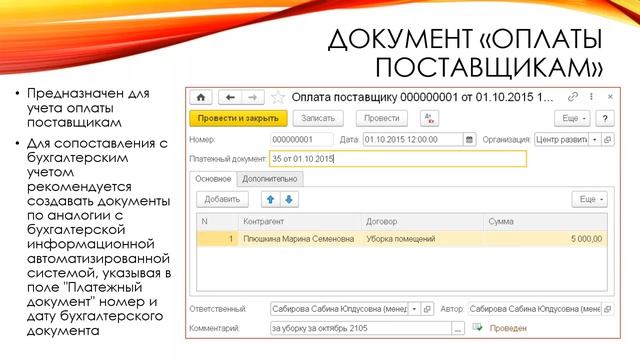Click the Договор column header
This screenshot has width=640, height=360.
tap(422, 222)
